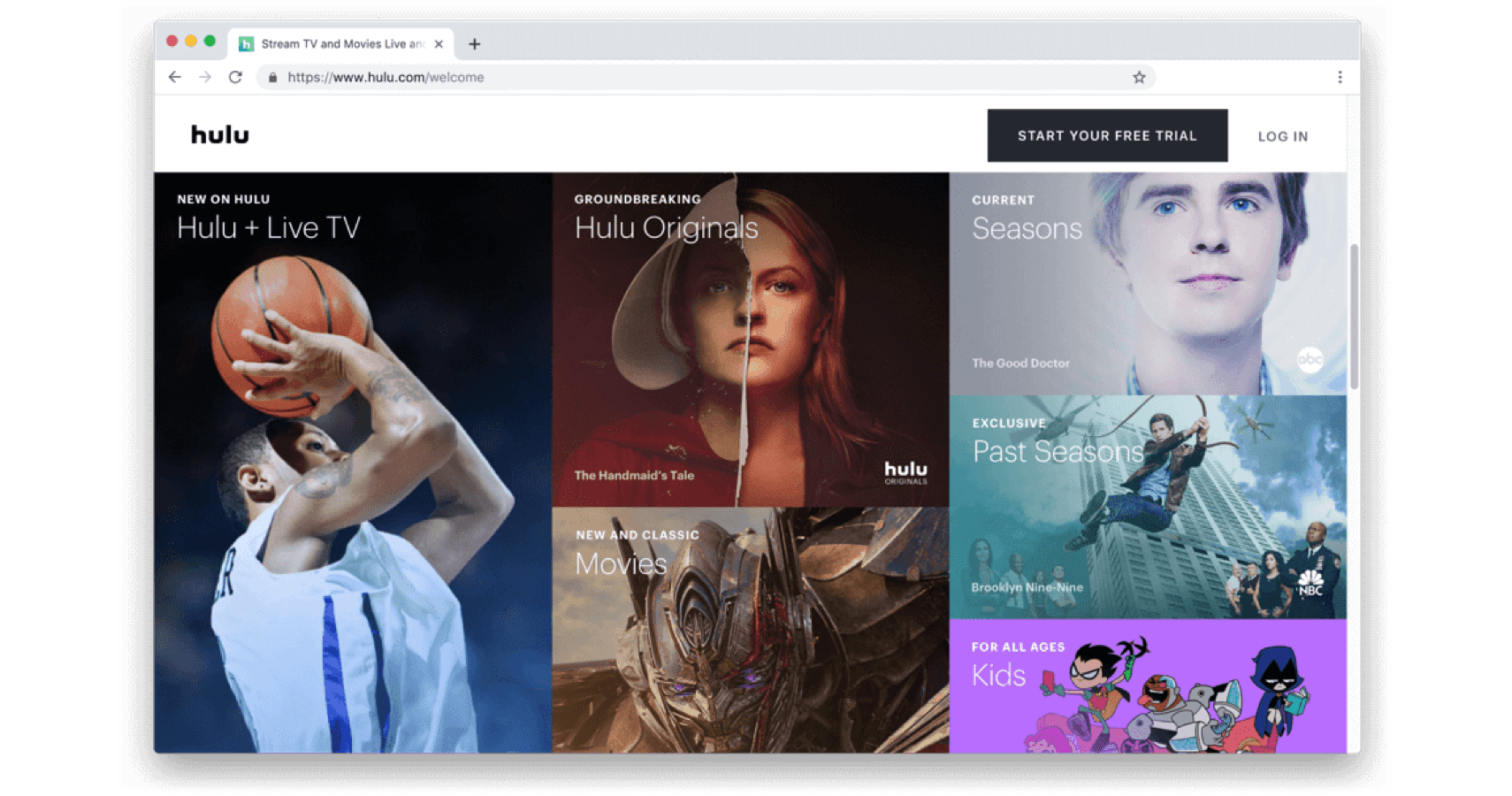Click the bookmark star icon
Viewport: 1512px width, 796px height.
(x=1139, y=77)
